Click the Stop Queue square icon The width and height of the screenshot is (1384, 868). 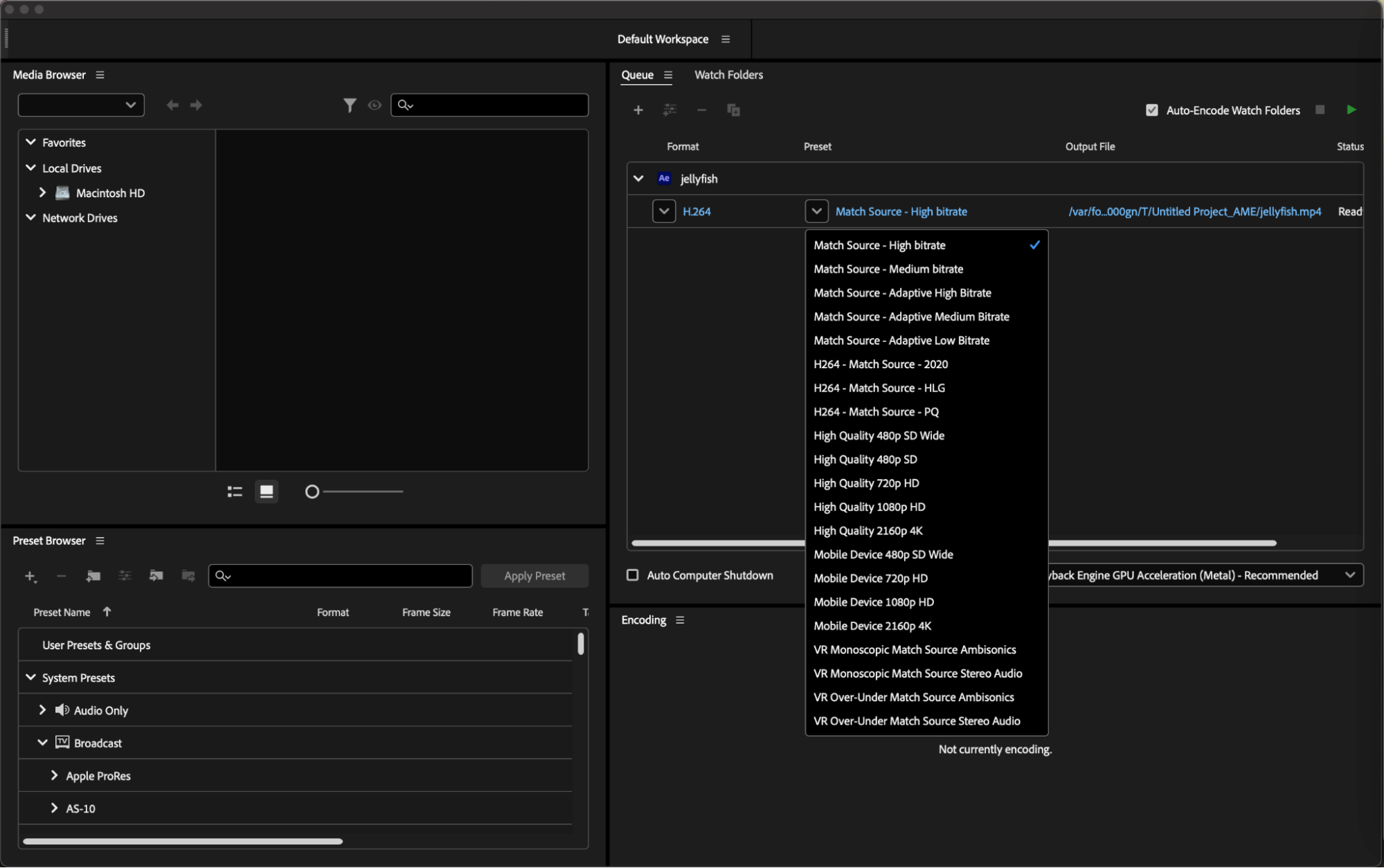tap(1320, 110)
